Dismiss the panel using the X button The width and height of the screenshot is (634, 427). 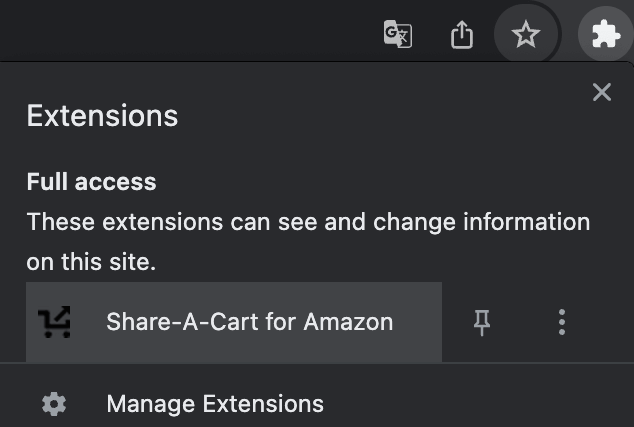tap(601, 93)
